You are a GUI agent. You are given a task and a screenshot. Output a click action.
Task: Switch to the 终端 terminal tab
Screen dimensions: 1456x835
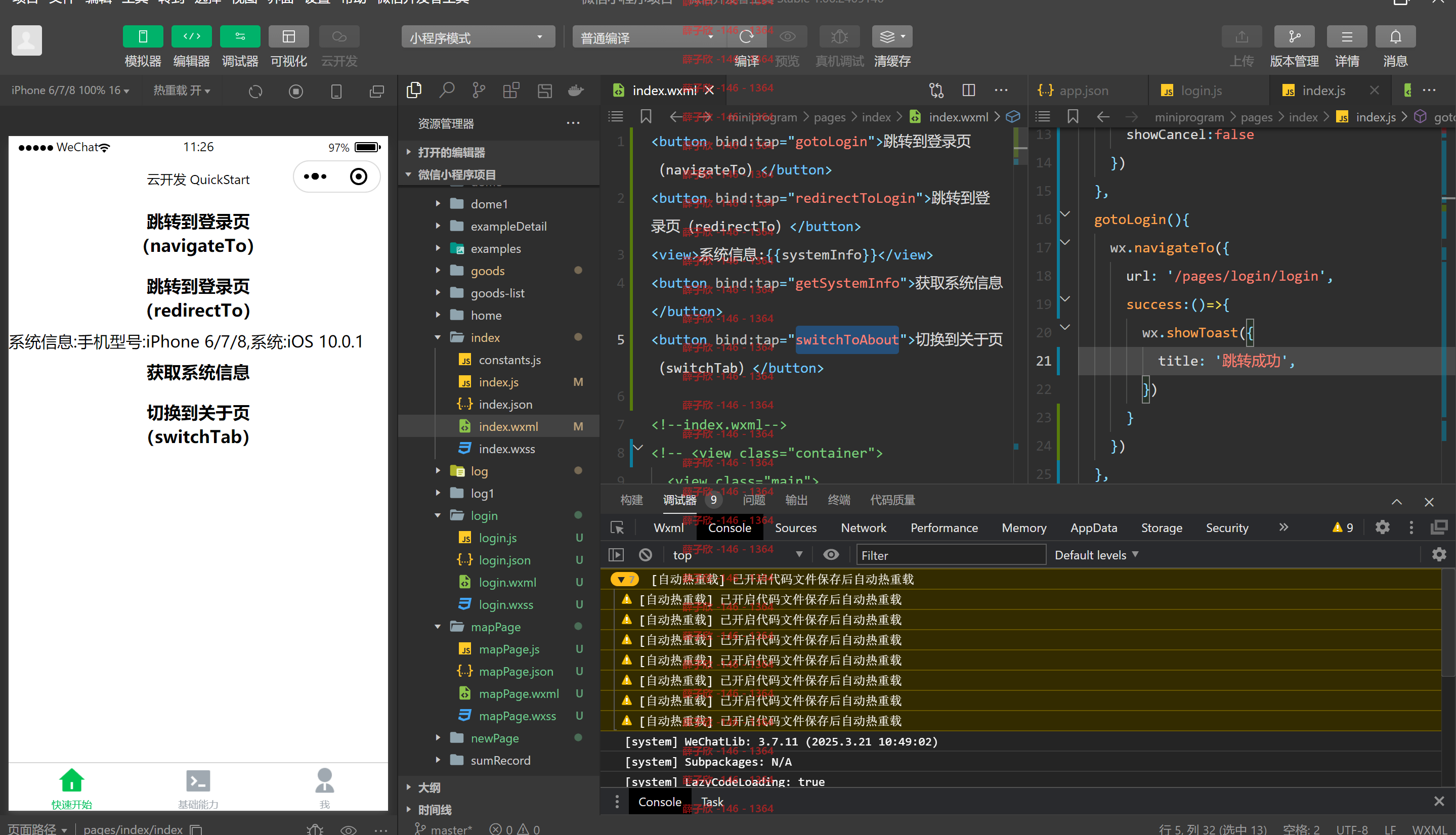pos(839,500)
